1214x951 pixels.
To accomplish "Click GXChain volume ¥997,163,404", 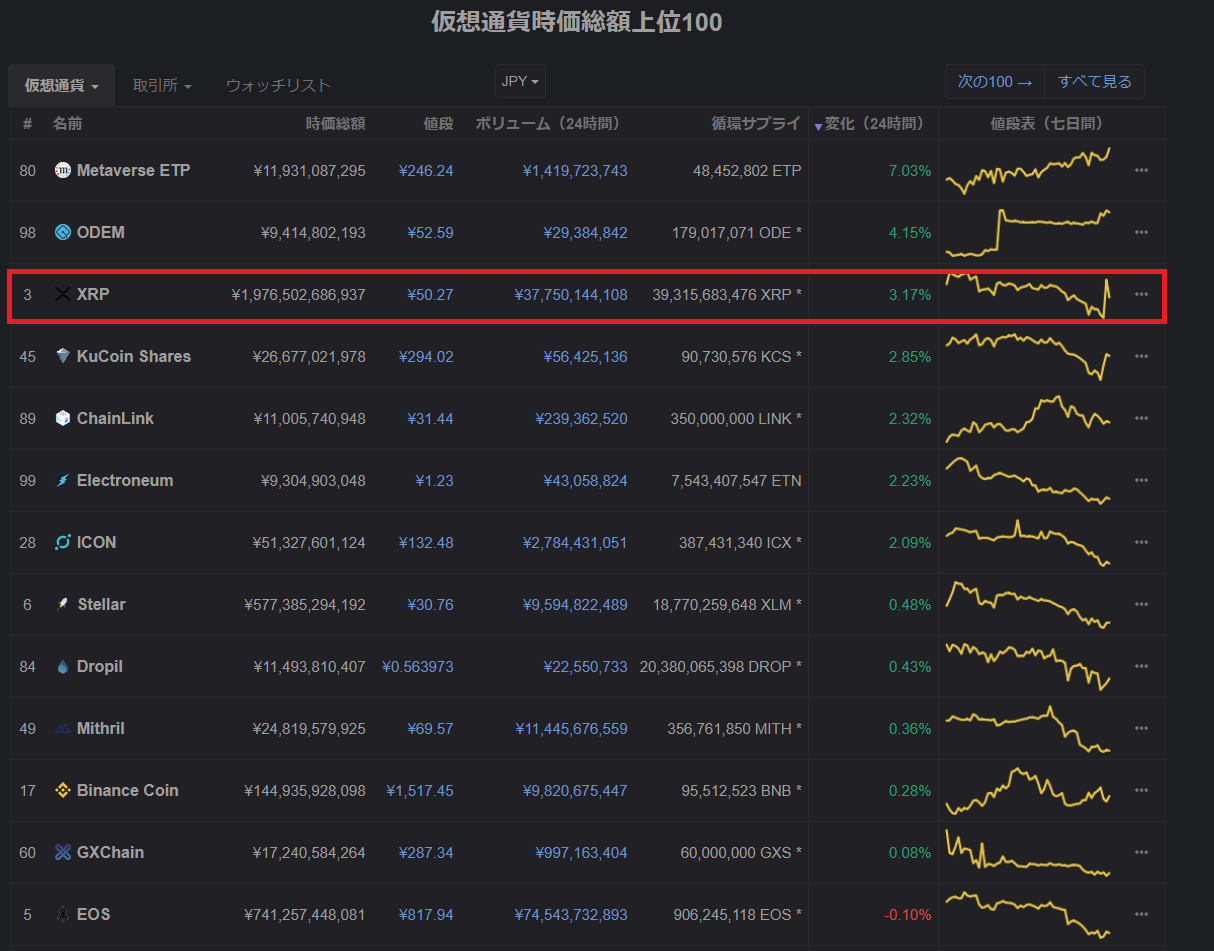I will (581, 853).
